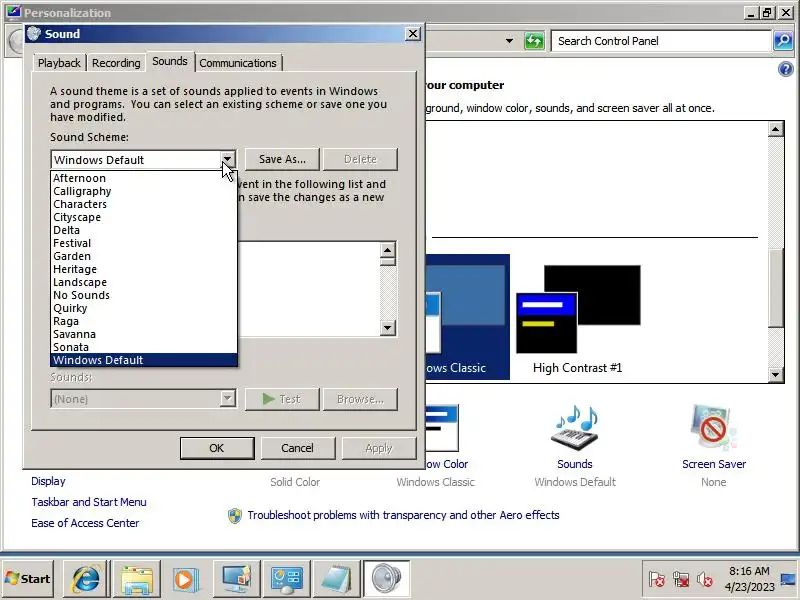Choose the Delta sound scheme
This screenshot has height=600, width=800.
144,230
